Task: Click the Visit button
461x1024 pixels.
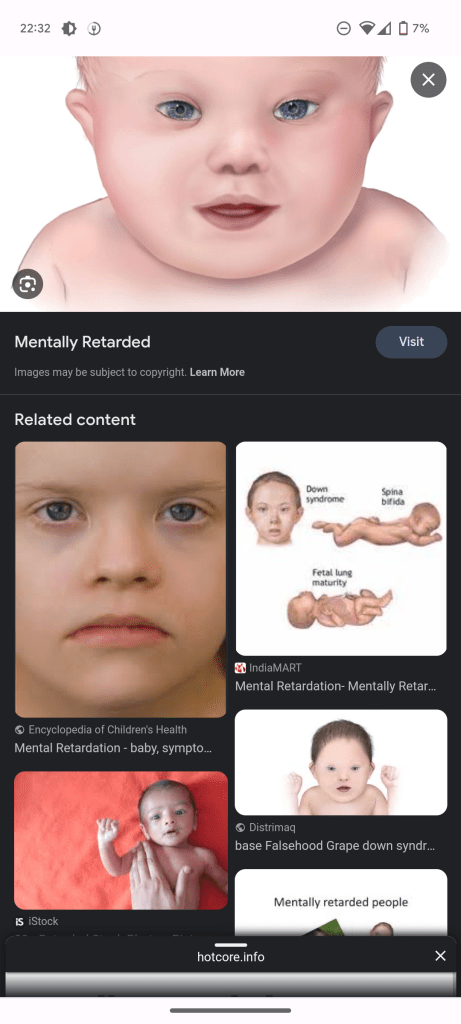Action: pyautogui.click(x=411, y=342)
